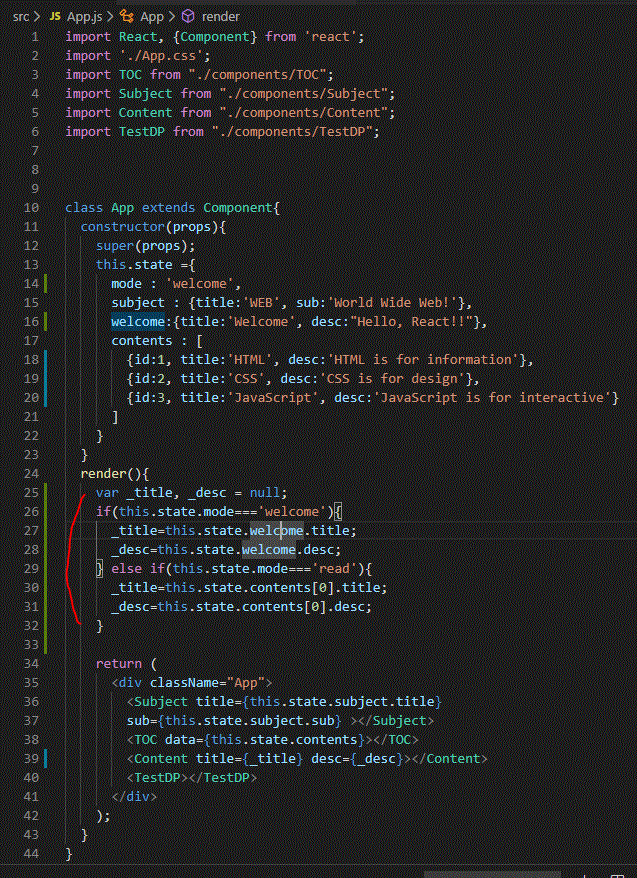Viewport: 637px width, 878px height.
Task: Click the mode key on line 14
Action: click(126, 284)
